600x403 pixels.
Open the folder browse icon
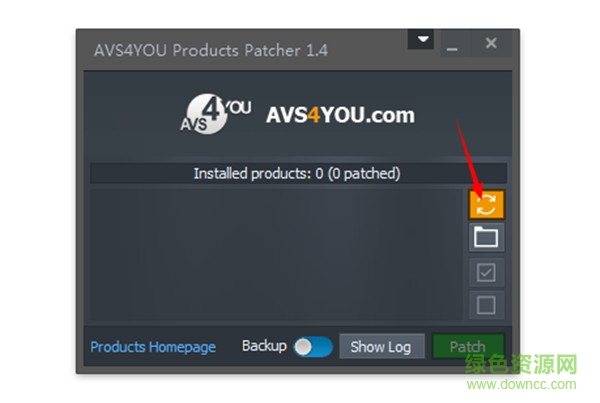point(486,237)
